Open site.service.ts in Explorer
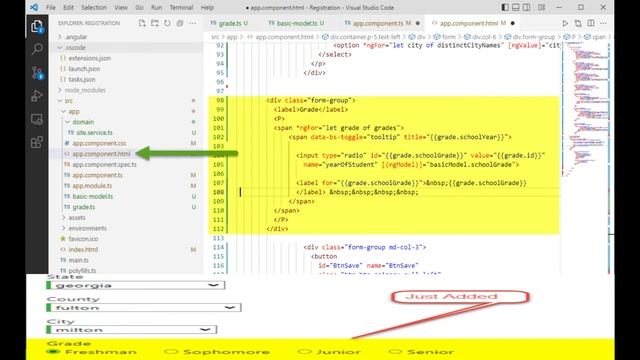 pos(94,132)
